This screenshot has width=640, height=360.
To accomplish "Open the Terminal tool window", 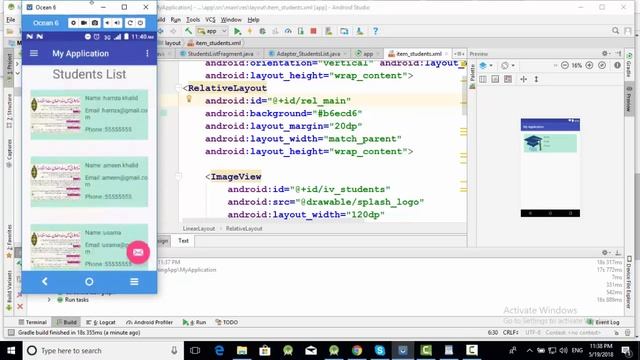I will click(33, 322).
